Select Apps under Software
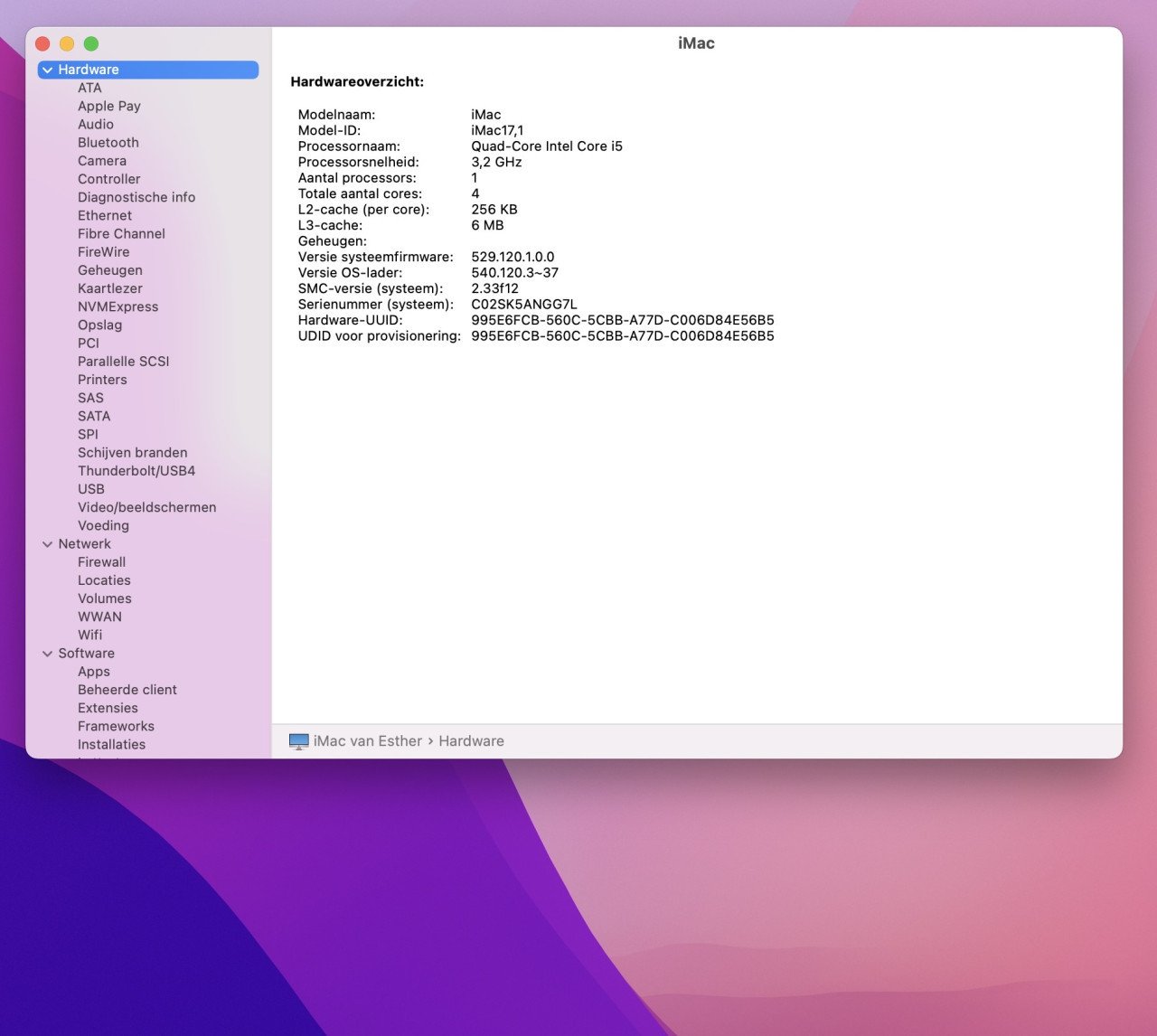The width and height of the screenshot is (1157, 1036). pyautogui.click(x=93, y=672)
